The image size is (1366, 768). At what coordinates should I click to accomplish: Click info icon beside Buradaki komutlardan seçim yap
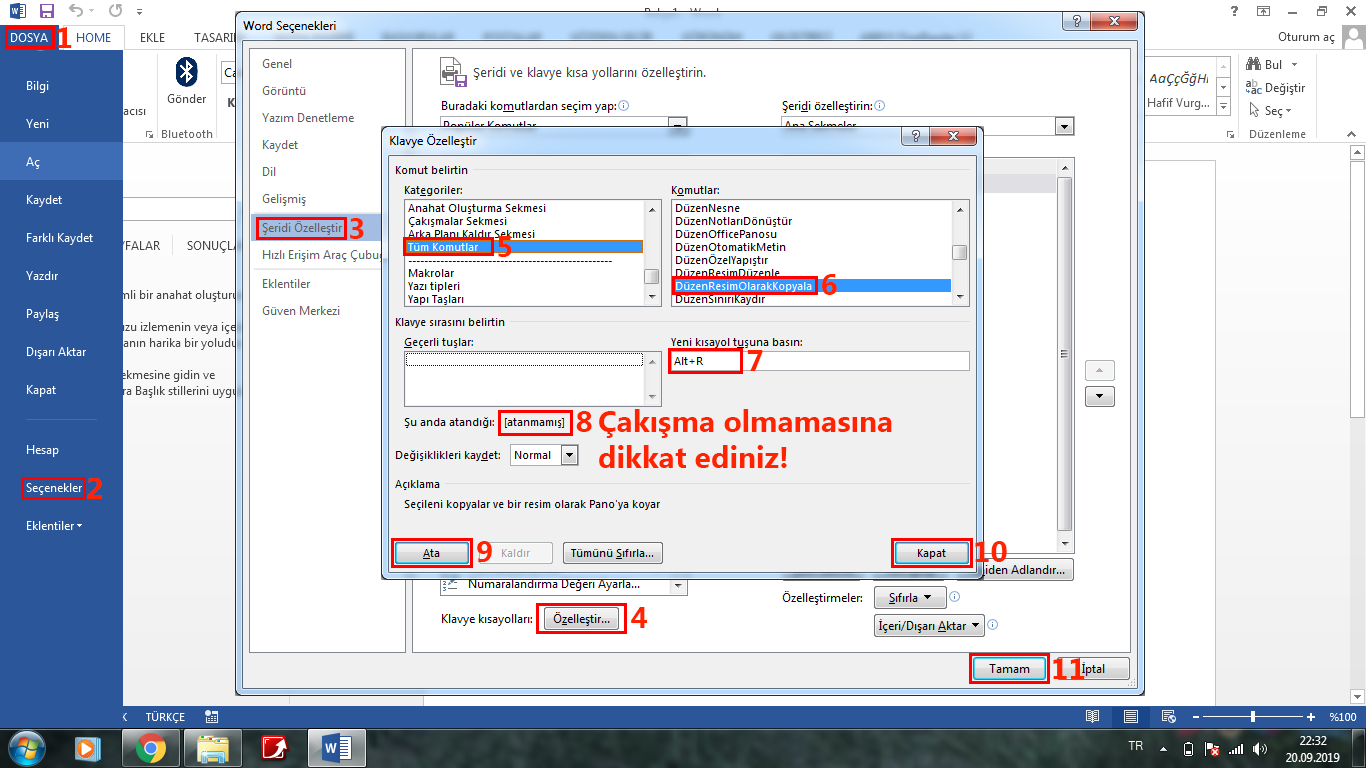coord(624,105)
